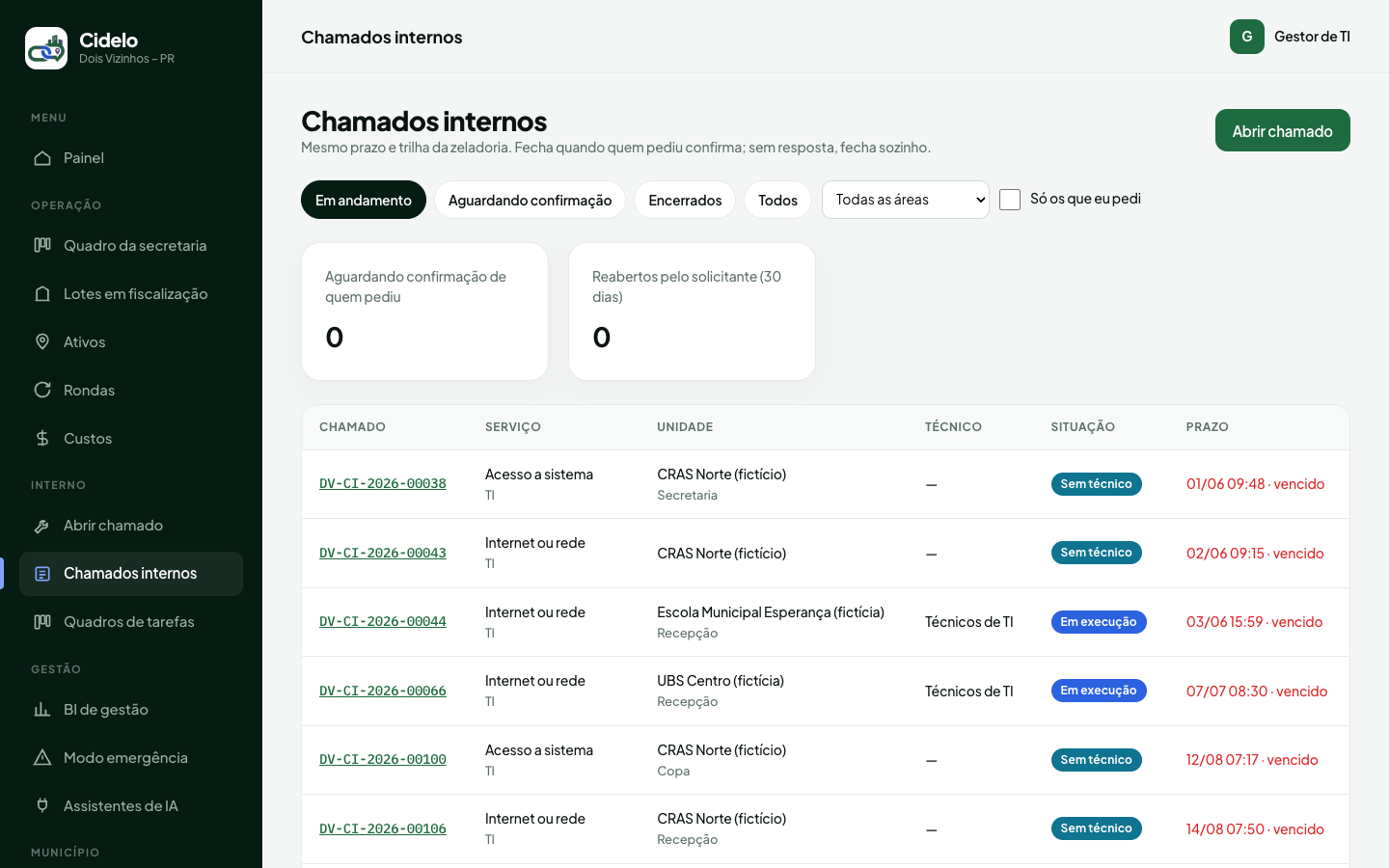Open ticket DV-CI-2026-00066
Image resolution: width=1389 pixels, height=868 pixels.
pos(383,692)
